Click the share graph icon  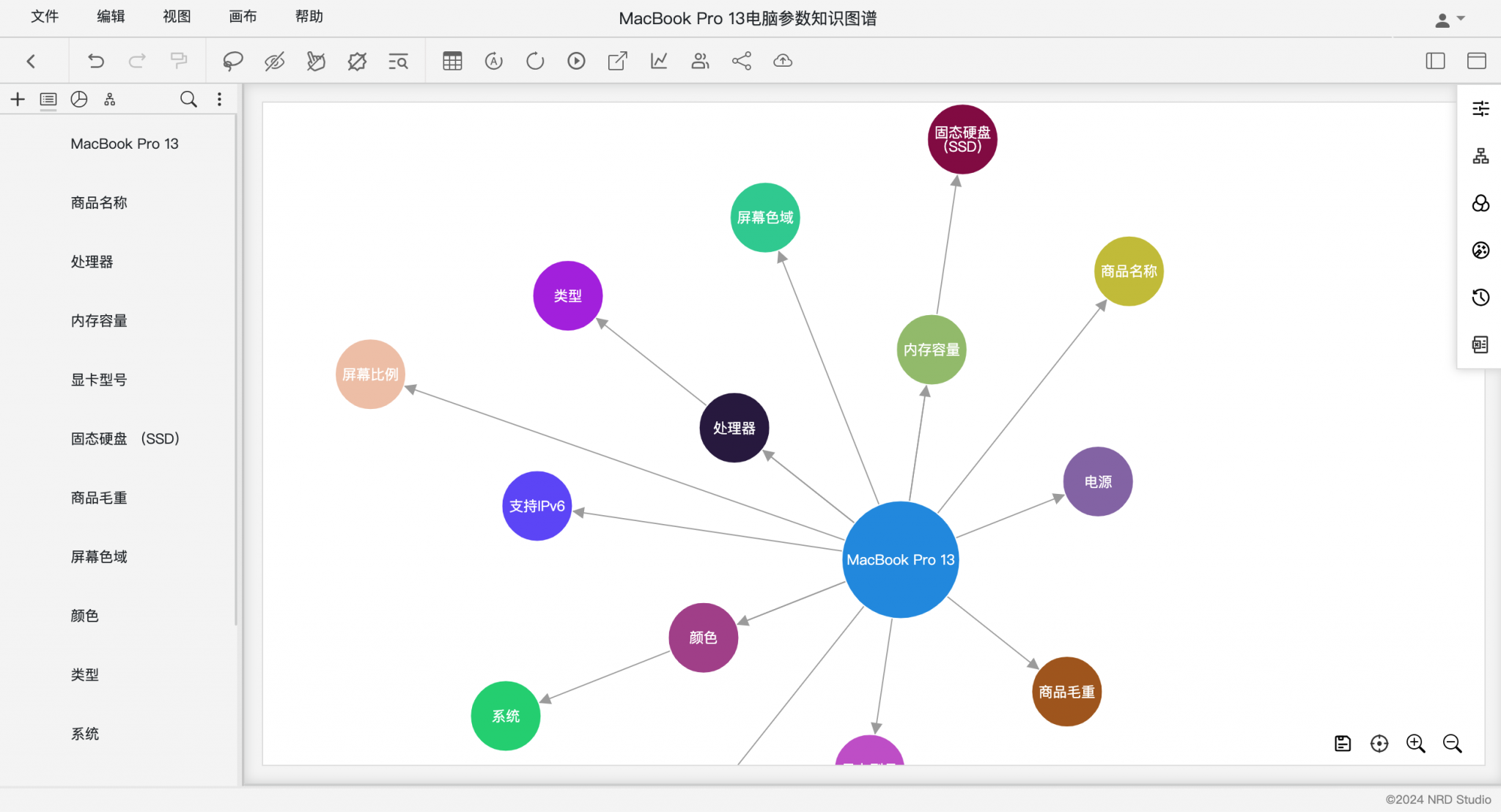pyautogui.click(x=742, y=61)
